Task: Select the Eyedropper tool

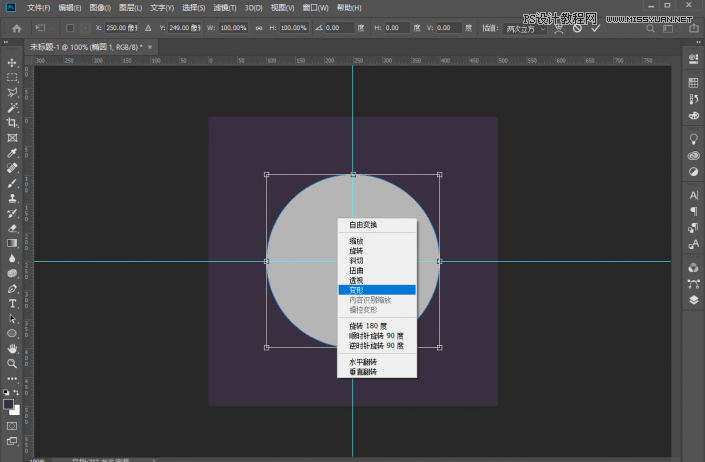Action: [12, 153]
